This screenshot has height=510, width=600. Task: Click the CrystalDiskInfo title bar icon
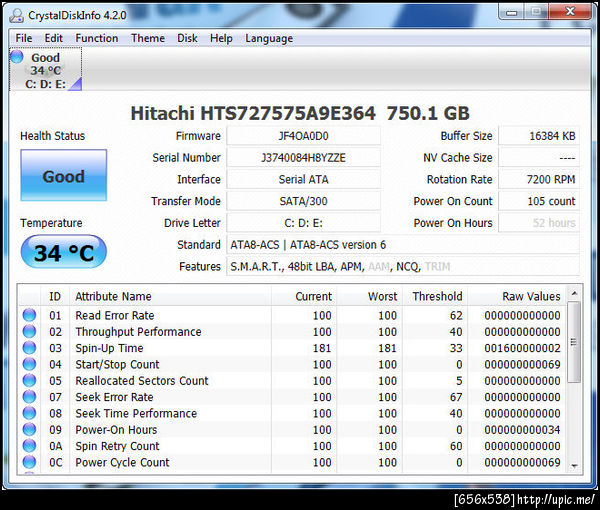(16, 15)
